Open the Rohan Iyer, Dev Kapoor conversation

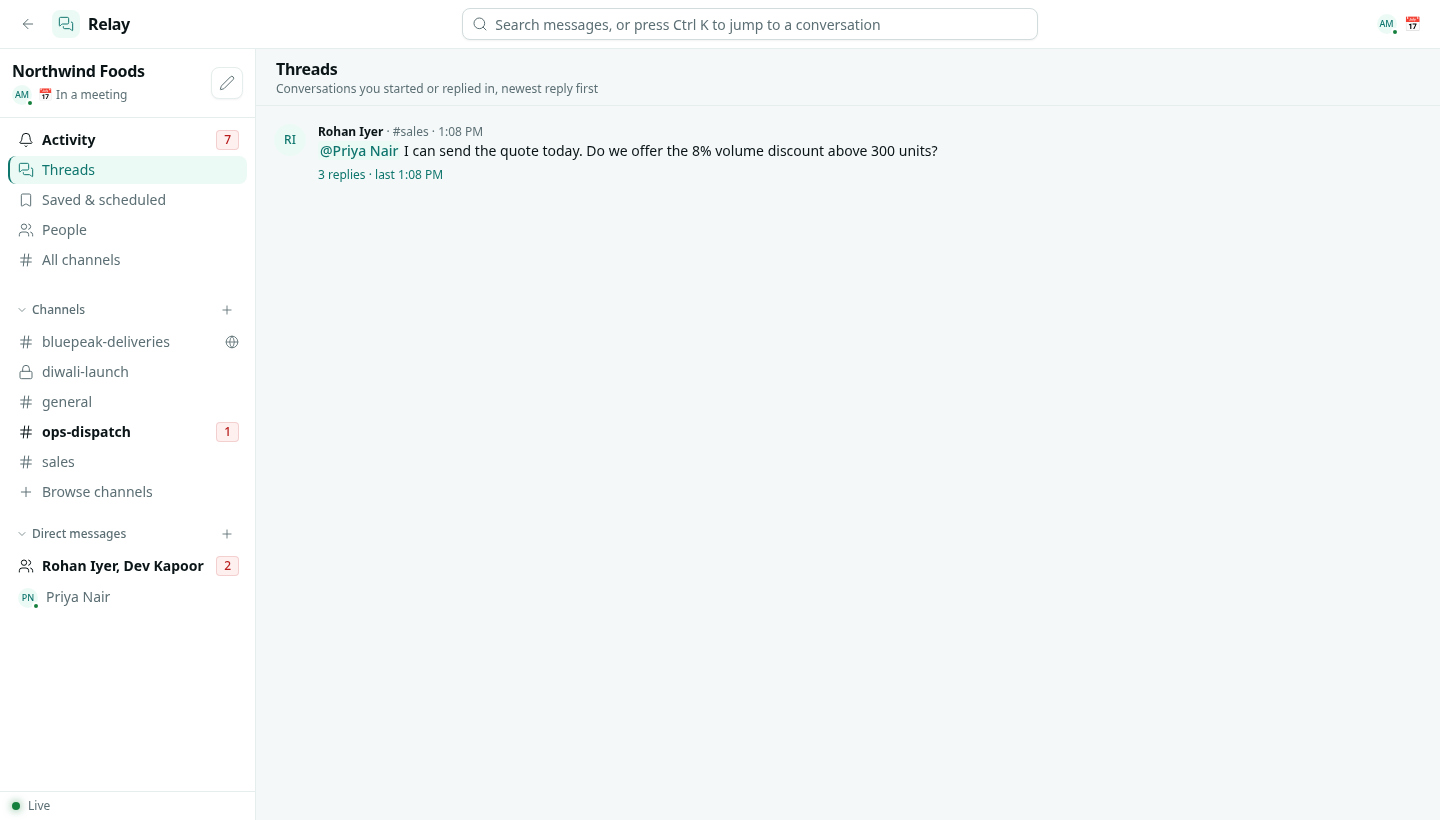point(127,566)
